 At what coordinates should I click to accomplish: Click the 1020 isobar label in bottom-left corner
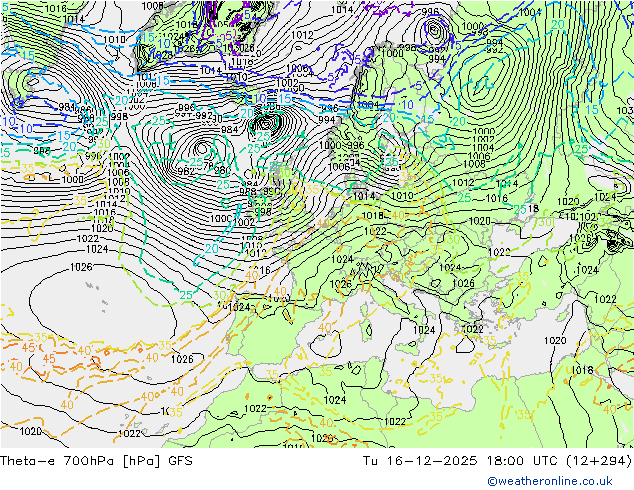pyautogui.click(x=30, y=431)
